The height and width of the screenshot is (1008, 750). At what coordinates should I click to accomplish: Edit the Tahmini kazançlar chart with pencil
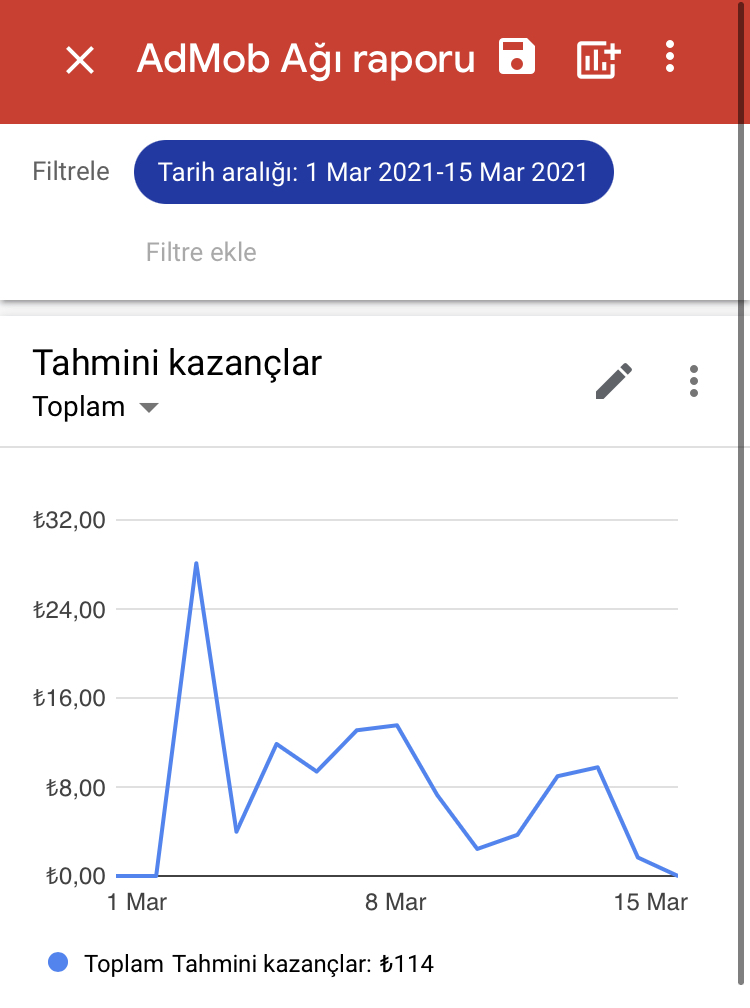[x=614, y=381]
